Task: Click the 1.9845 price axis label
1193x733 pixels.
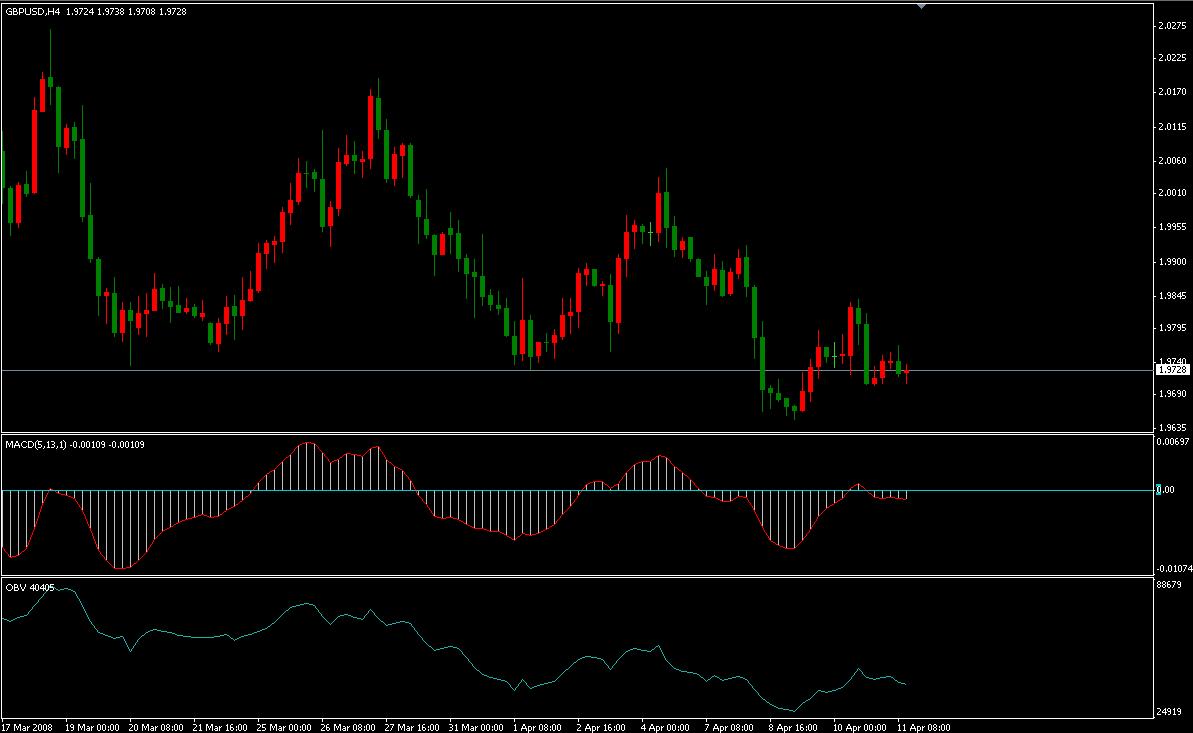Action: point(1172,296)
